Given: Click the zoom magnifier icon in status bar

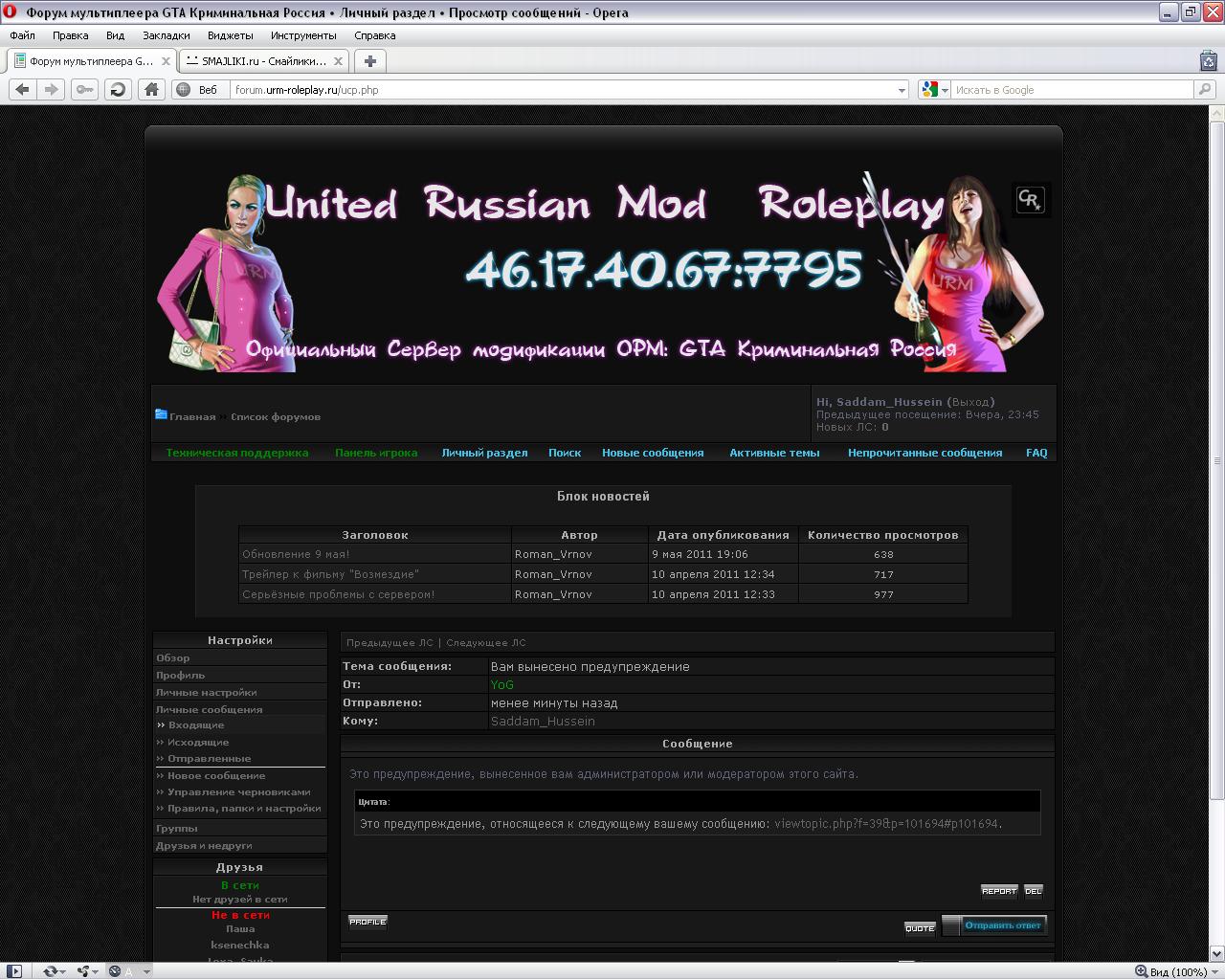Looking at the screenshot, I should (1141, 971).
